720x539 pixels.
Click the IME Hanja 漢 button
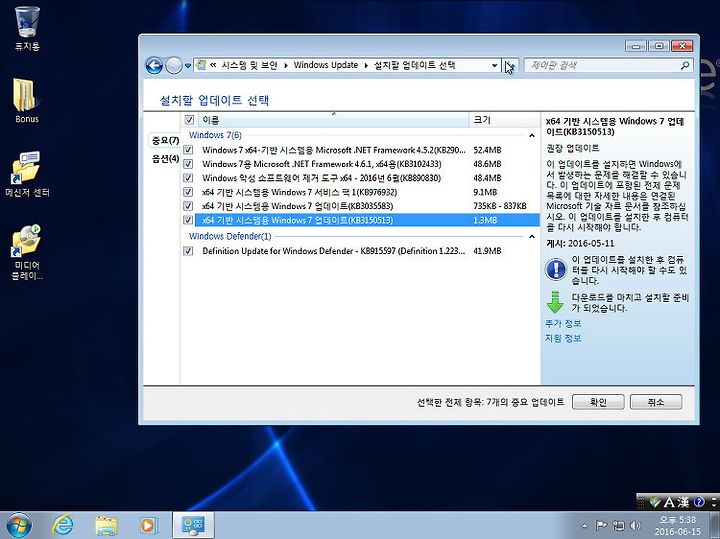click(684, 502)
